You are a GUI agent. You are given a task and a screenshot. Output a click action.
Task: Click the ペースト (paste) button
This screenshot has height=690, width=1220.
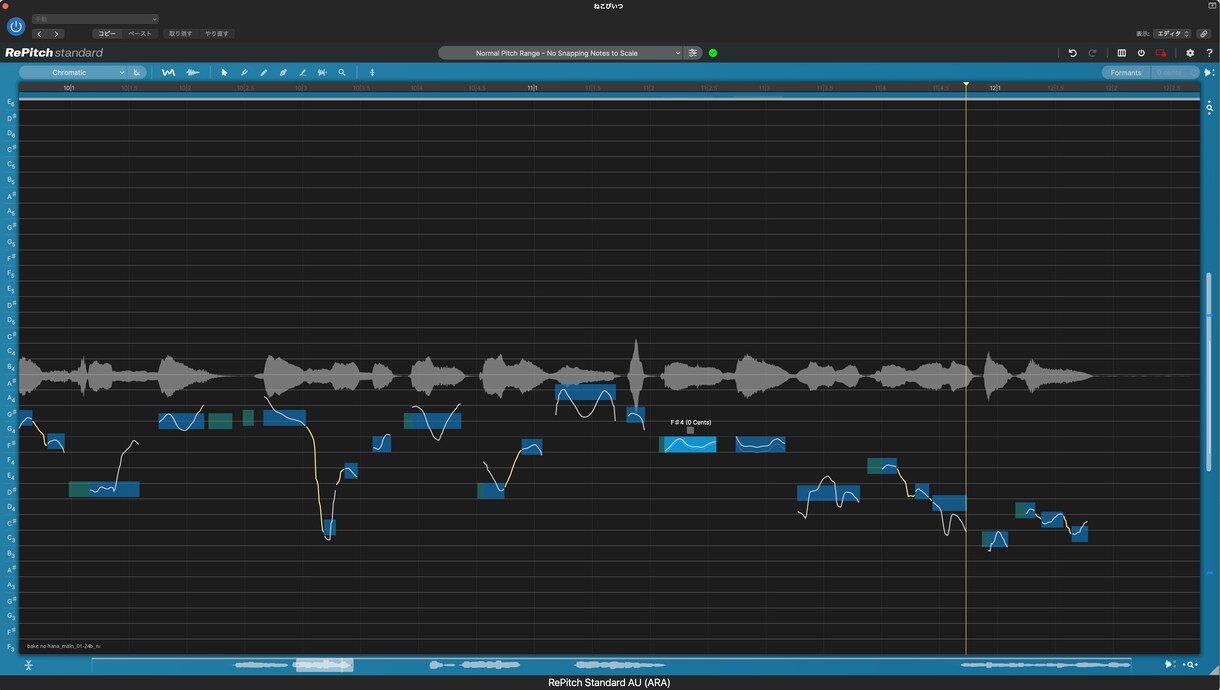(140, 34)
